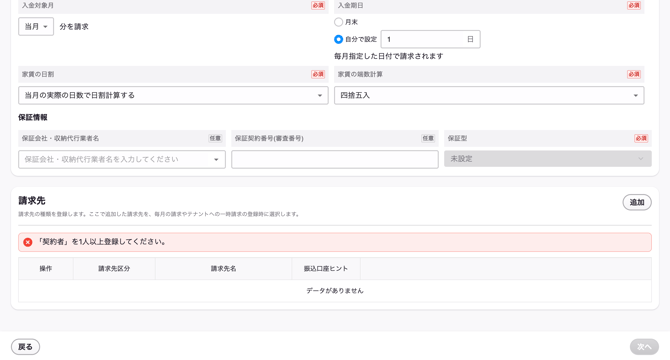Open the 当月 payment month dropdown
Viewport: 670px width, 360px height.
[36, 26]
